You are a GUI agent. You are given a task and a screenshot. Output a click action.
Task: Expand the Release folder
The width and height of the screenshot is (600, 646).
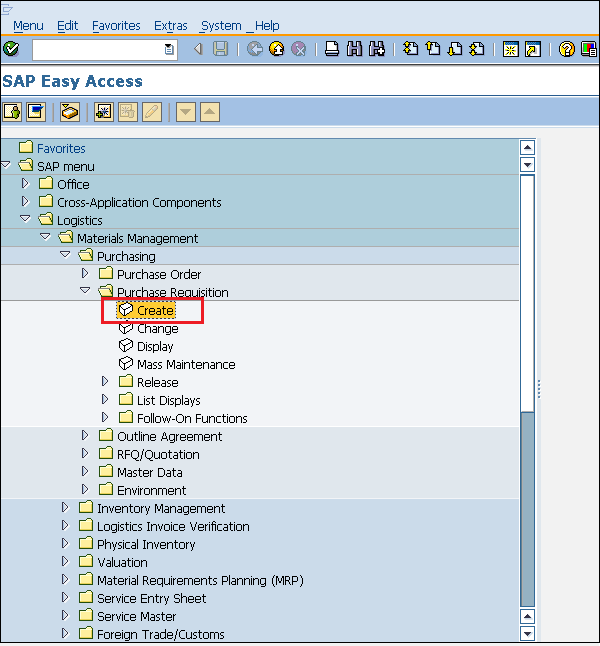105,382
